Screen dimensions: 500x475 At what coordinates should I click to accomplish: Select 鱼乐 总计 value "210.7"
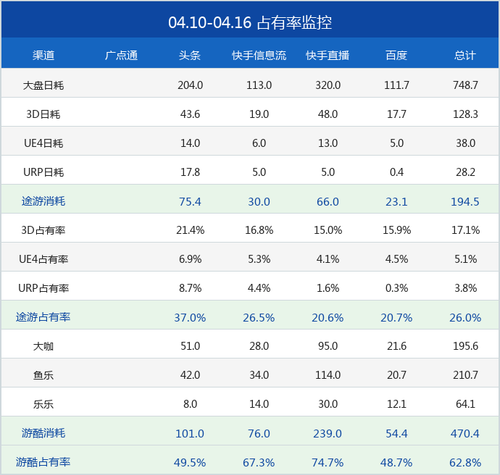coord(465,375)
